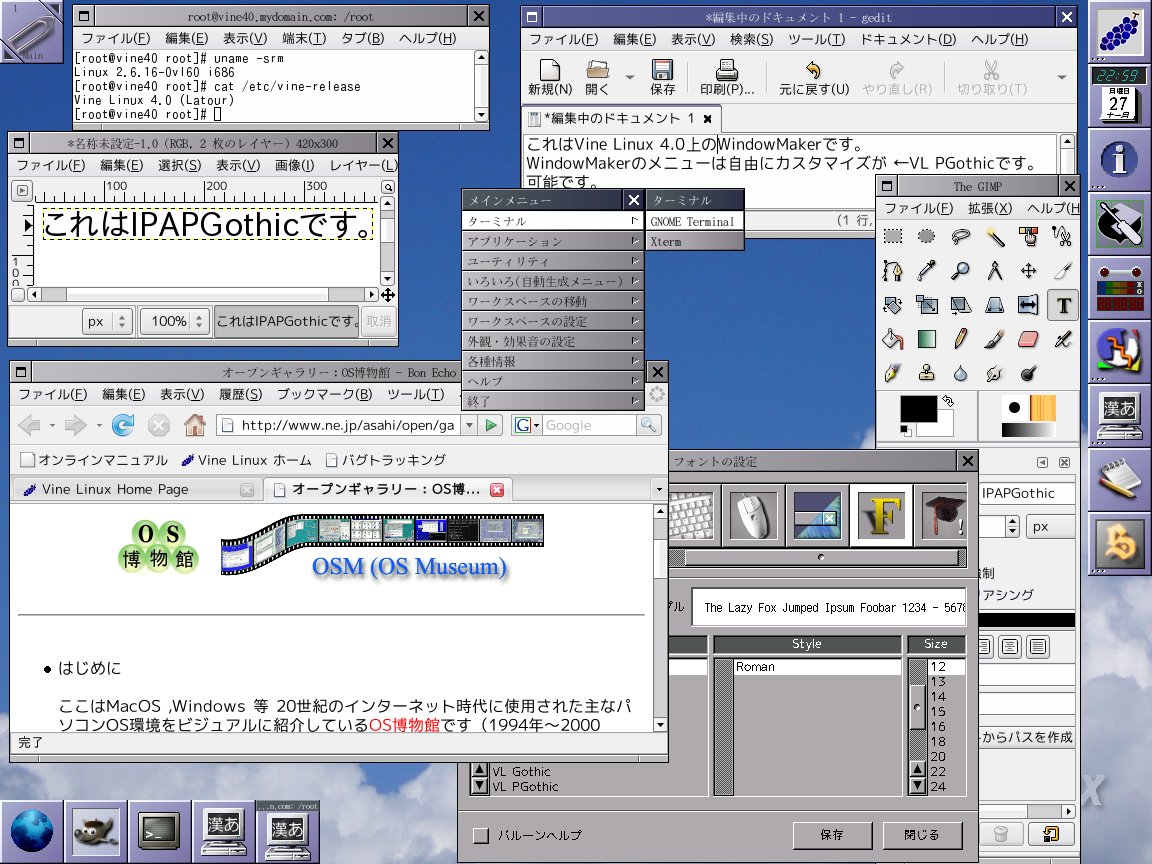Swap foreground and background colors in GIMP

click(x=948, y=401)
